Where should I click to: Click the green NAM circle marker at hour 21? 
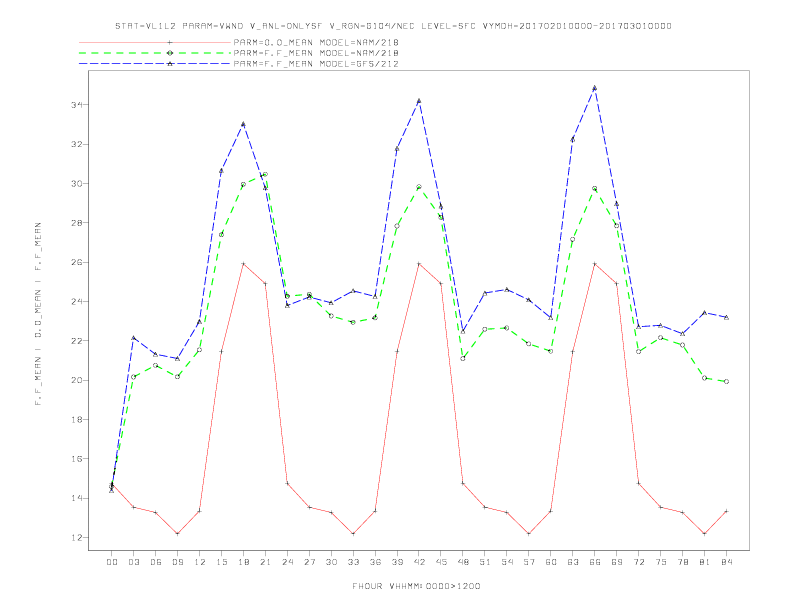coord(265,175)
